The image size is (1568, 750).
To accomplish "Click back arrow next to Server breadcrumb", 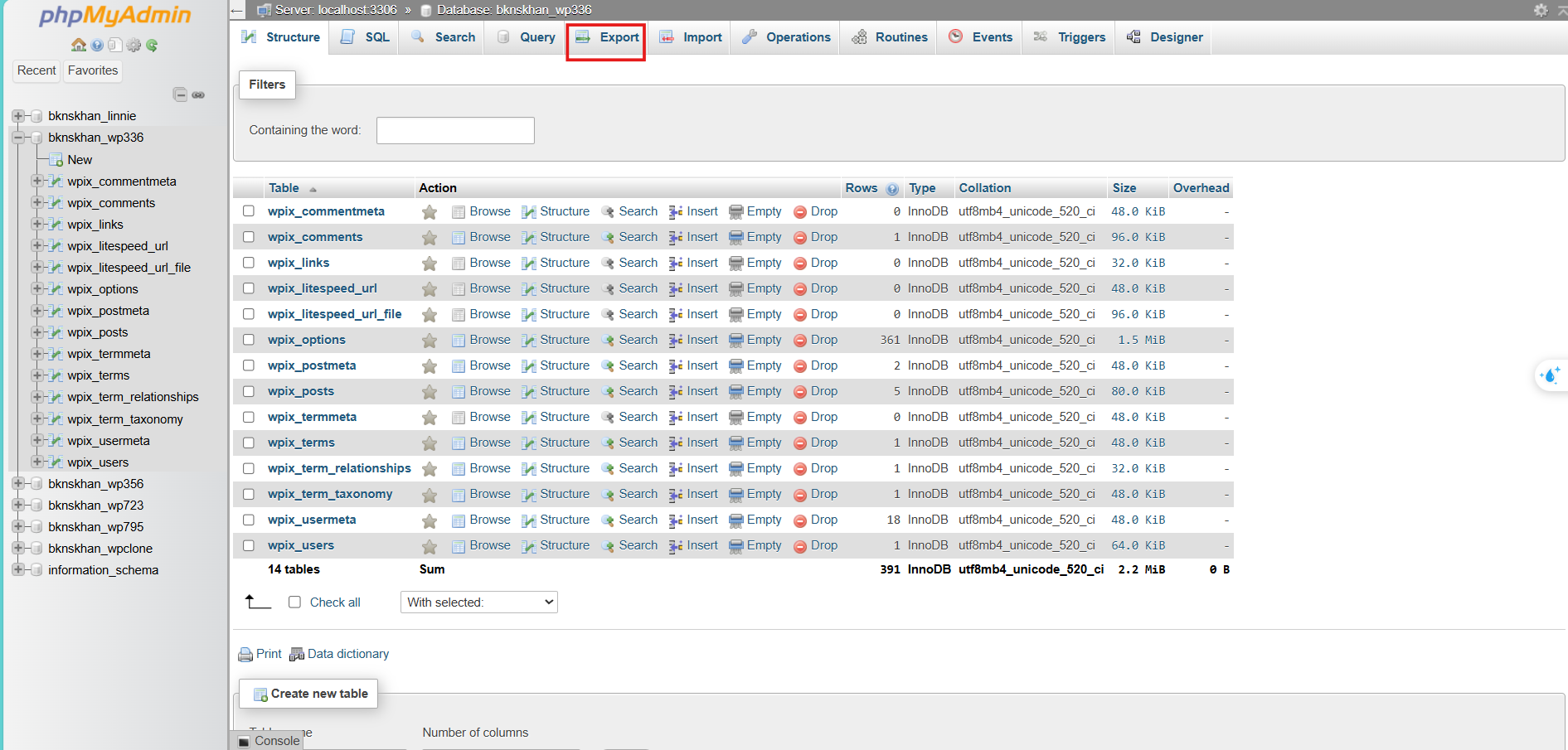I will (x=238, y=11).
